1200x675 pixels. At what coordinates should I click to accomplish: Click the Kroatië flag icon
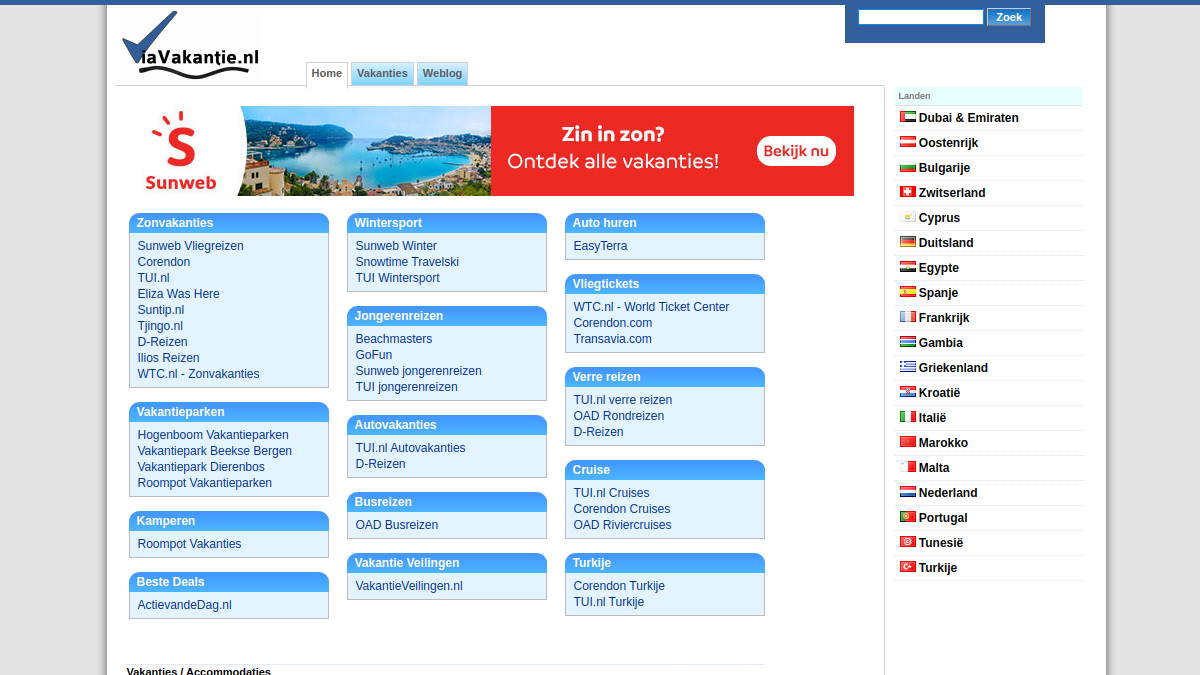pyautogui.click(x=907, y=392)
